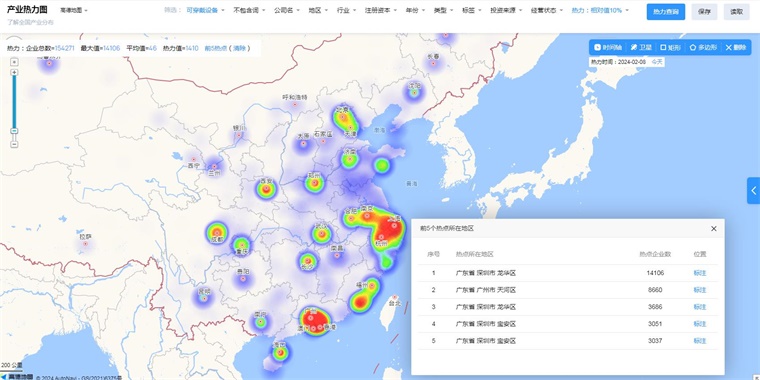
Task: Click the 郑州 hotspot marker
Action: (x=314, y=183)
